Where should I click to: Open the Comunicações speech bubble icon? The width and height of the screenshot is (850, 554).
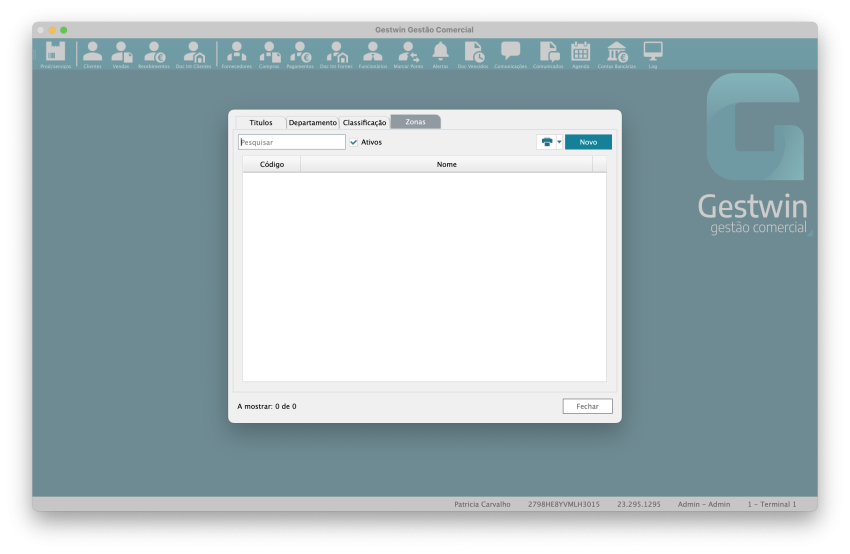tap(510, 54)
